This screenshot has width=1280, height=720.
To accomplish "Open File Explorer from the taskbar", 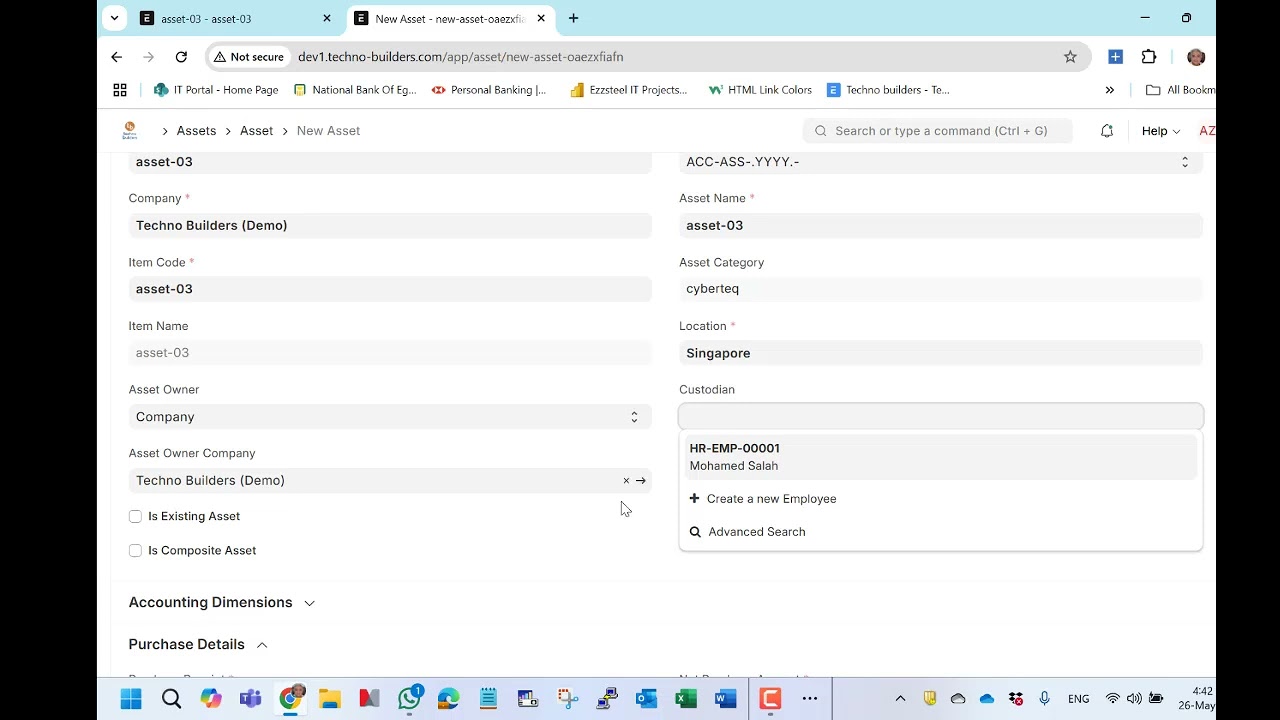I will [x=330, y=699].
